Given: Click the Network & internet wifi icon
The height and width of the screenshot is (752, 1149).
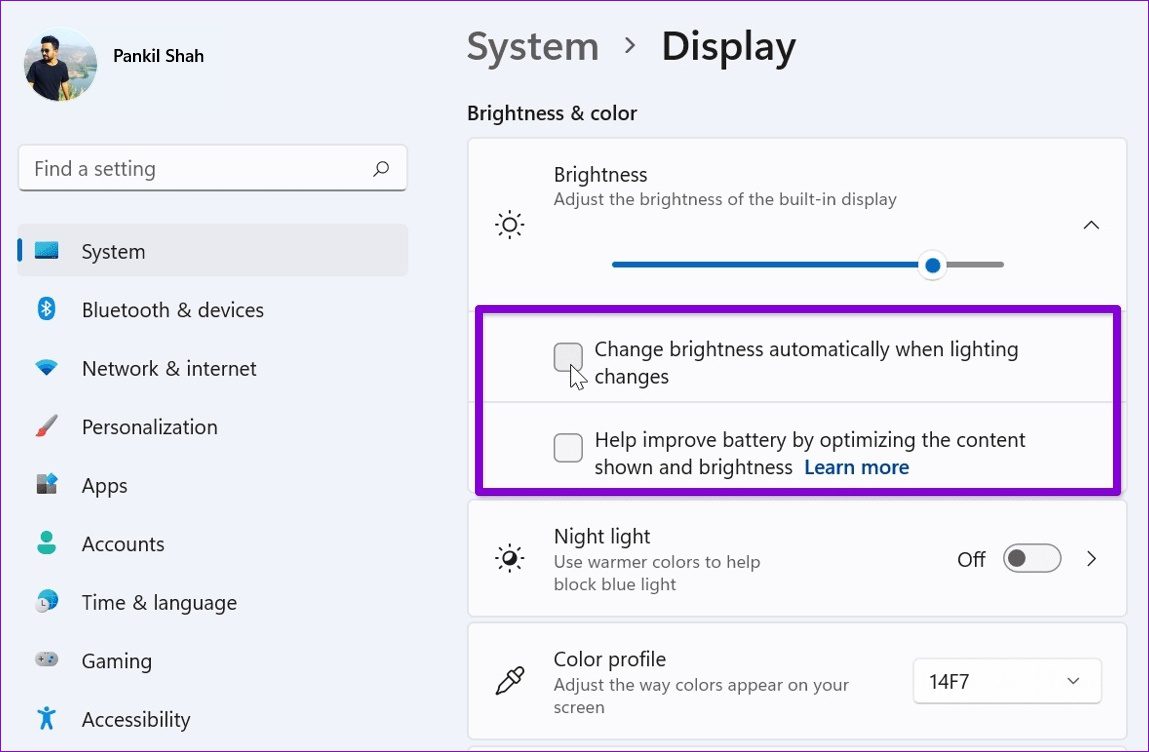Looking at the screenshot, I should pos(46,368).
